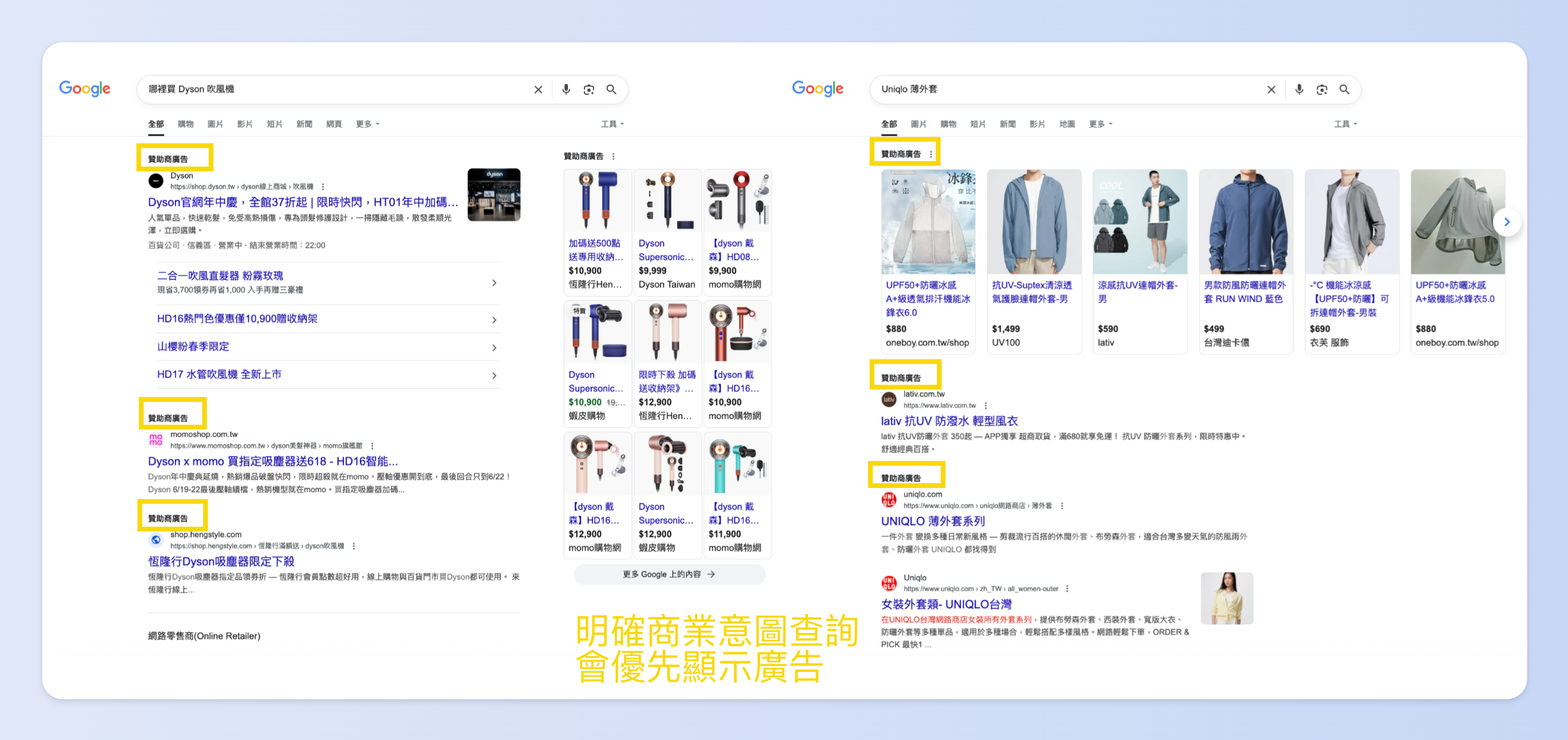Open the 工具 dropdown on the Uniqlo results page
The image size is (1568, 740).
pos(1345,124)
